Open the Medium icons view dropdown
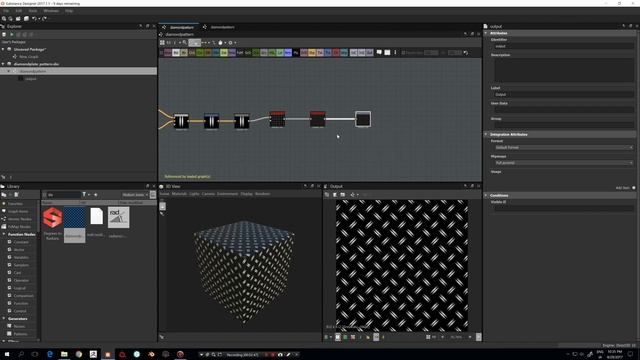 (135, 195)
